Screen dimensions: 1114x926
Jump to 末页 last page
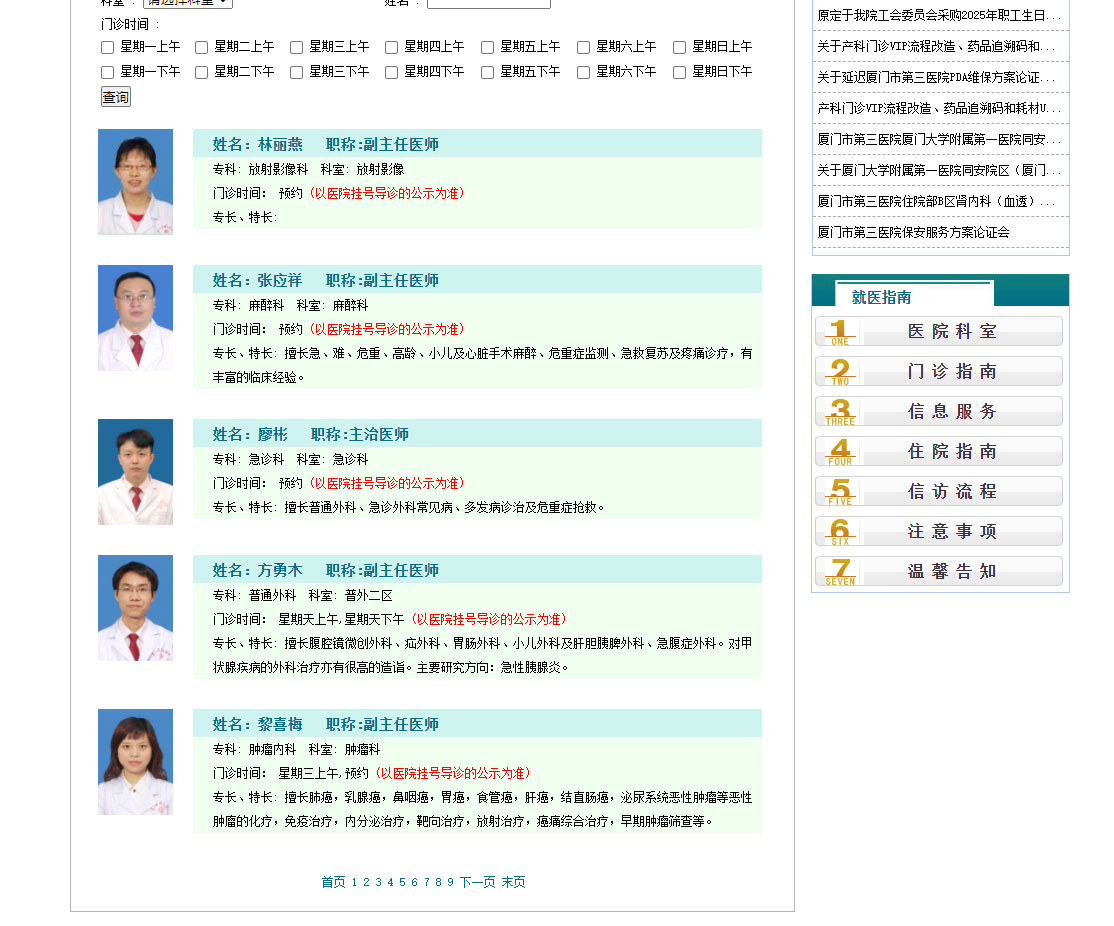[x=514, y=882]
